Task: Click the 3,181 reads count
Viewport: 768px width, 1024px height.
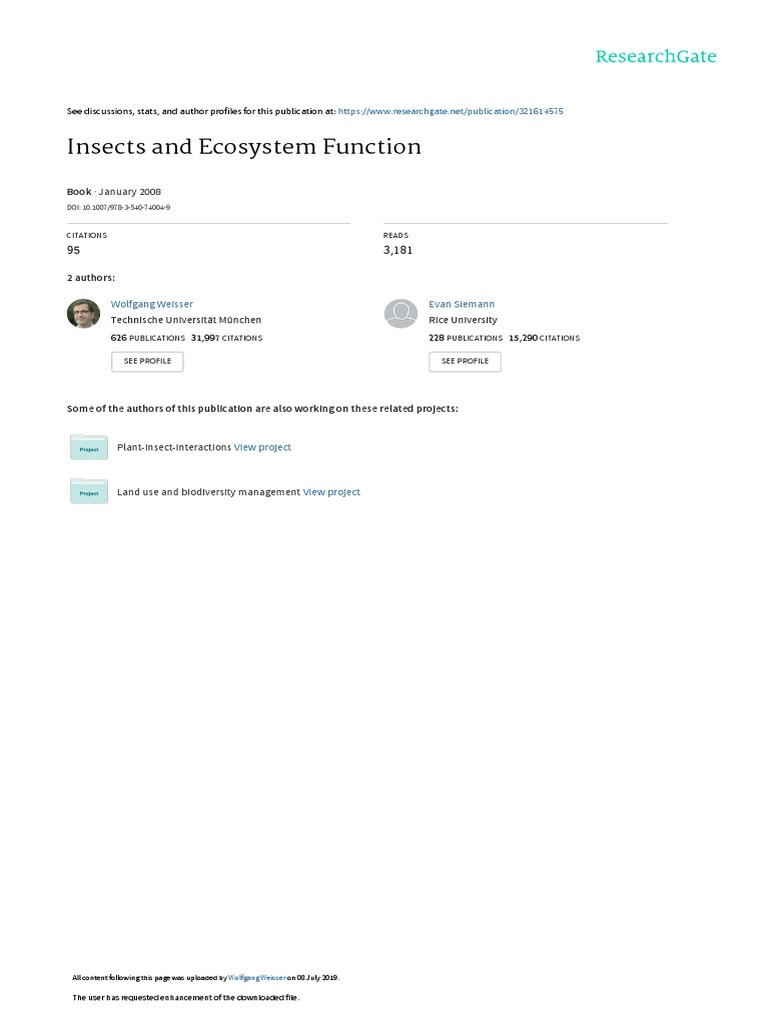Action: click(398, 250)
